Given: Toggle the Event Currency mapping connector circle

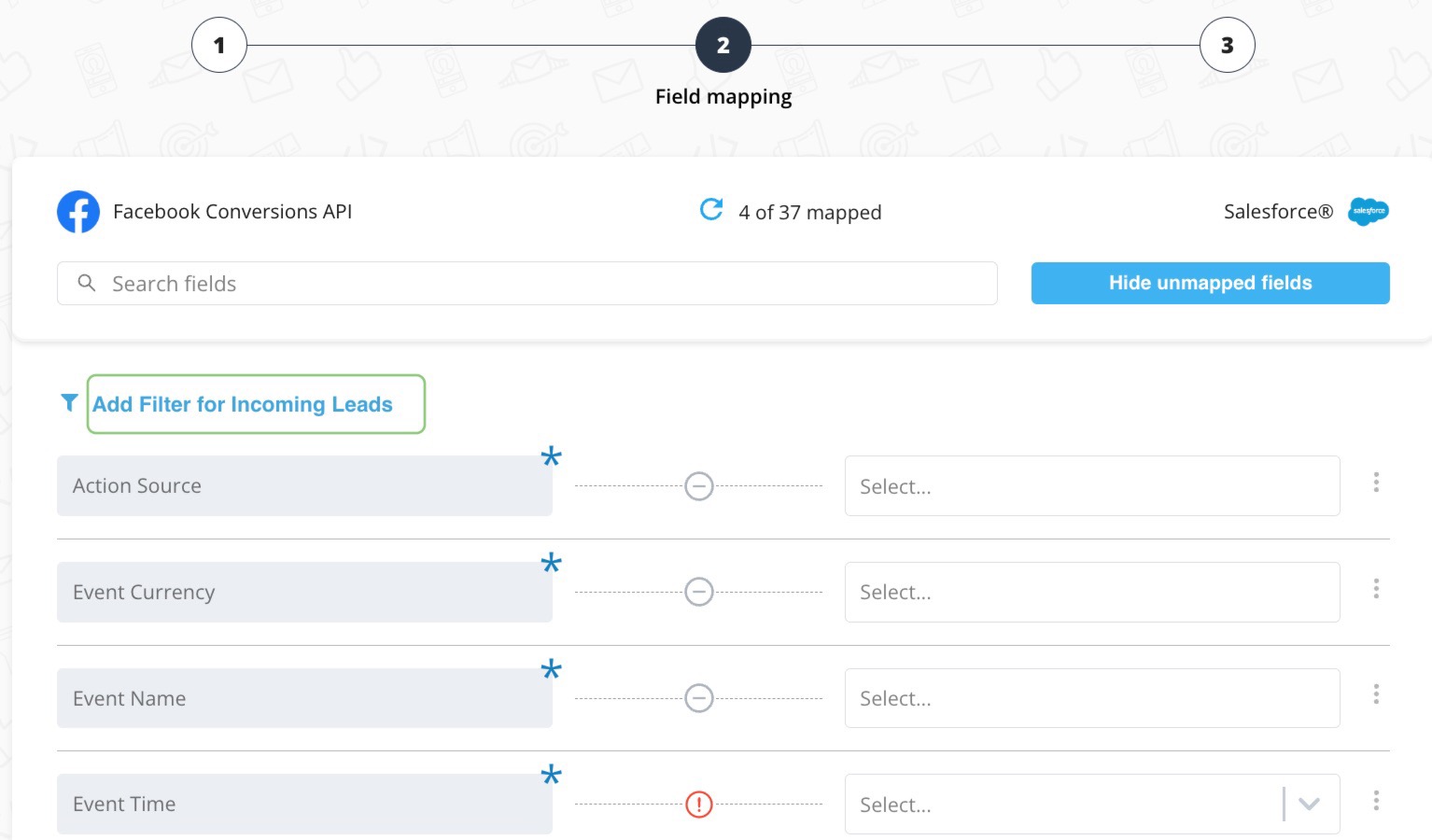Looking at the screenshot, I should point(699,592).
